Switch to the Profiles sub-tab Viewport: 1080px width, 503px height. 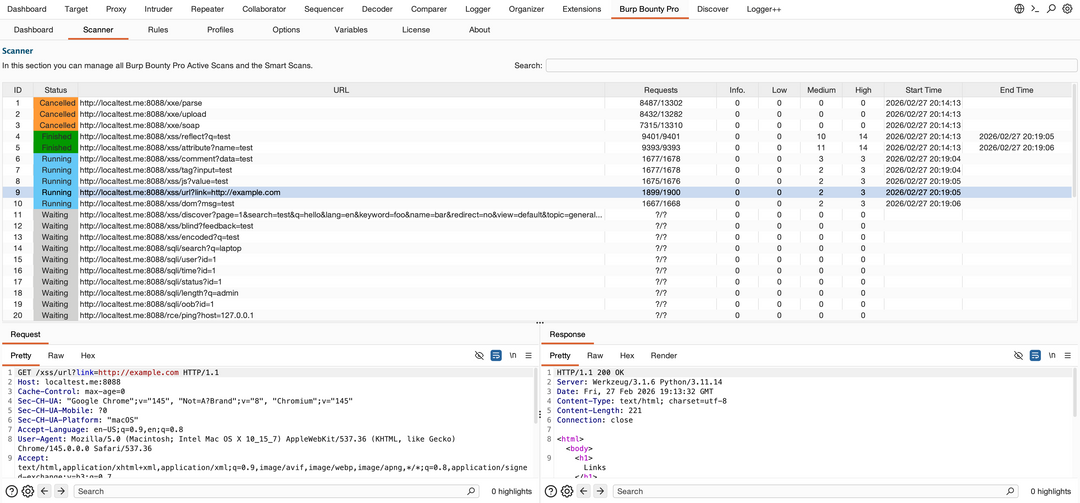point(220,30)
